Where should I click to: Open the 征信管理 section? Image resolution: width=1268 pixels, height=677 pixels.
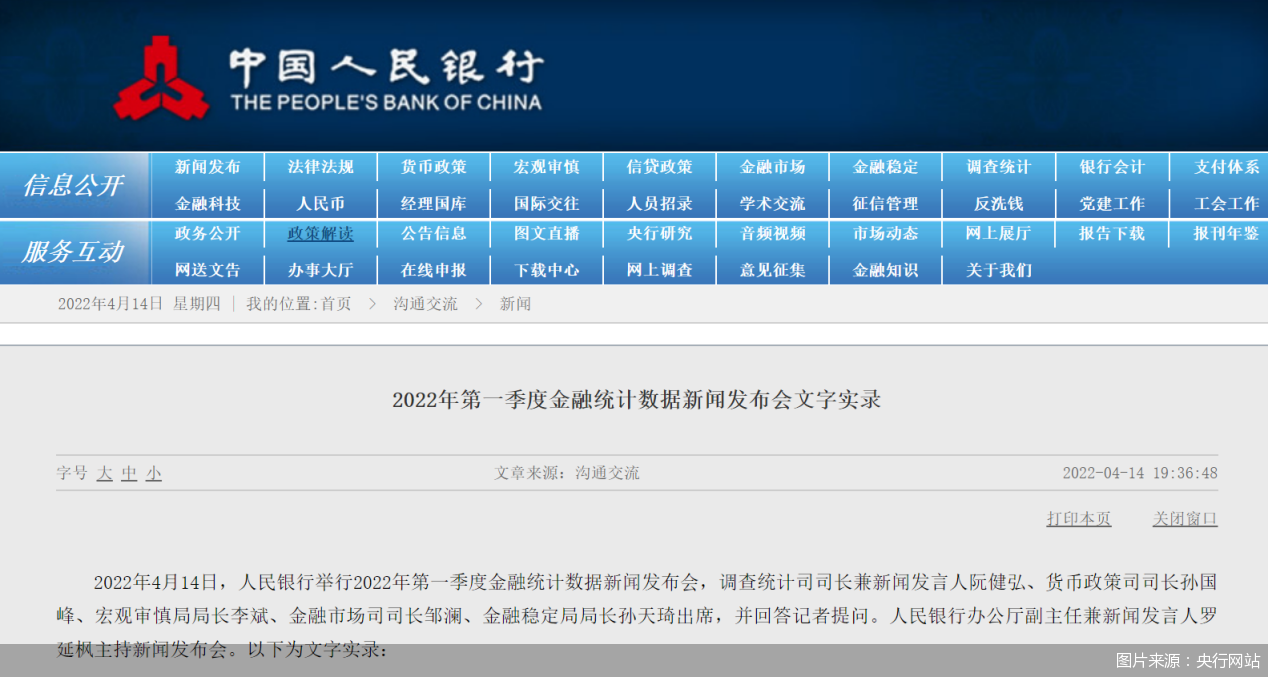pos(885,203)
